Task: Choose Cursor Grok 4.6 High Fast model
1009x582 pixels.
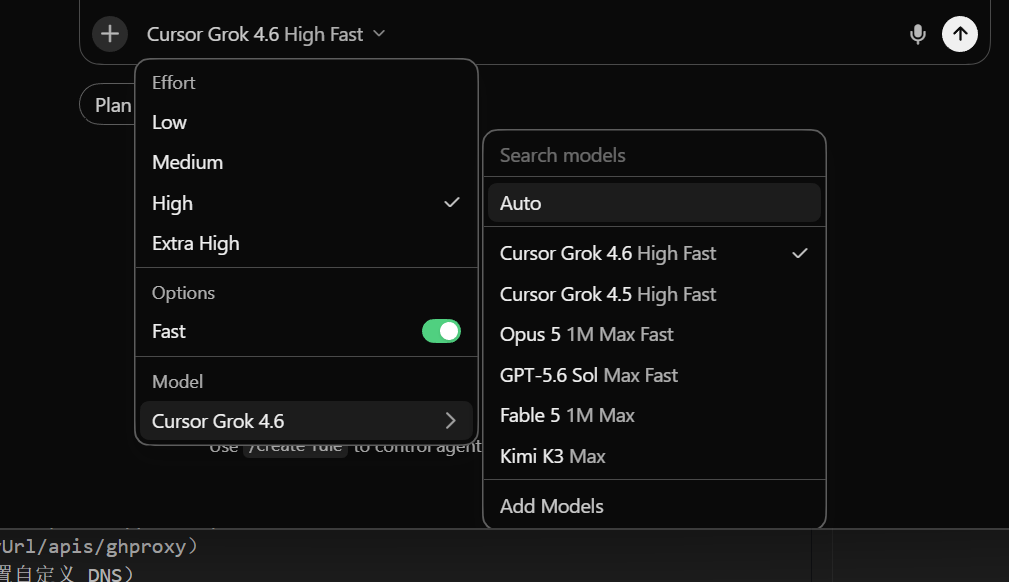Action: coord(654,253)
